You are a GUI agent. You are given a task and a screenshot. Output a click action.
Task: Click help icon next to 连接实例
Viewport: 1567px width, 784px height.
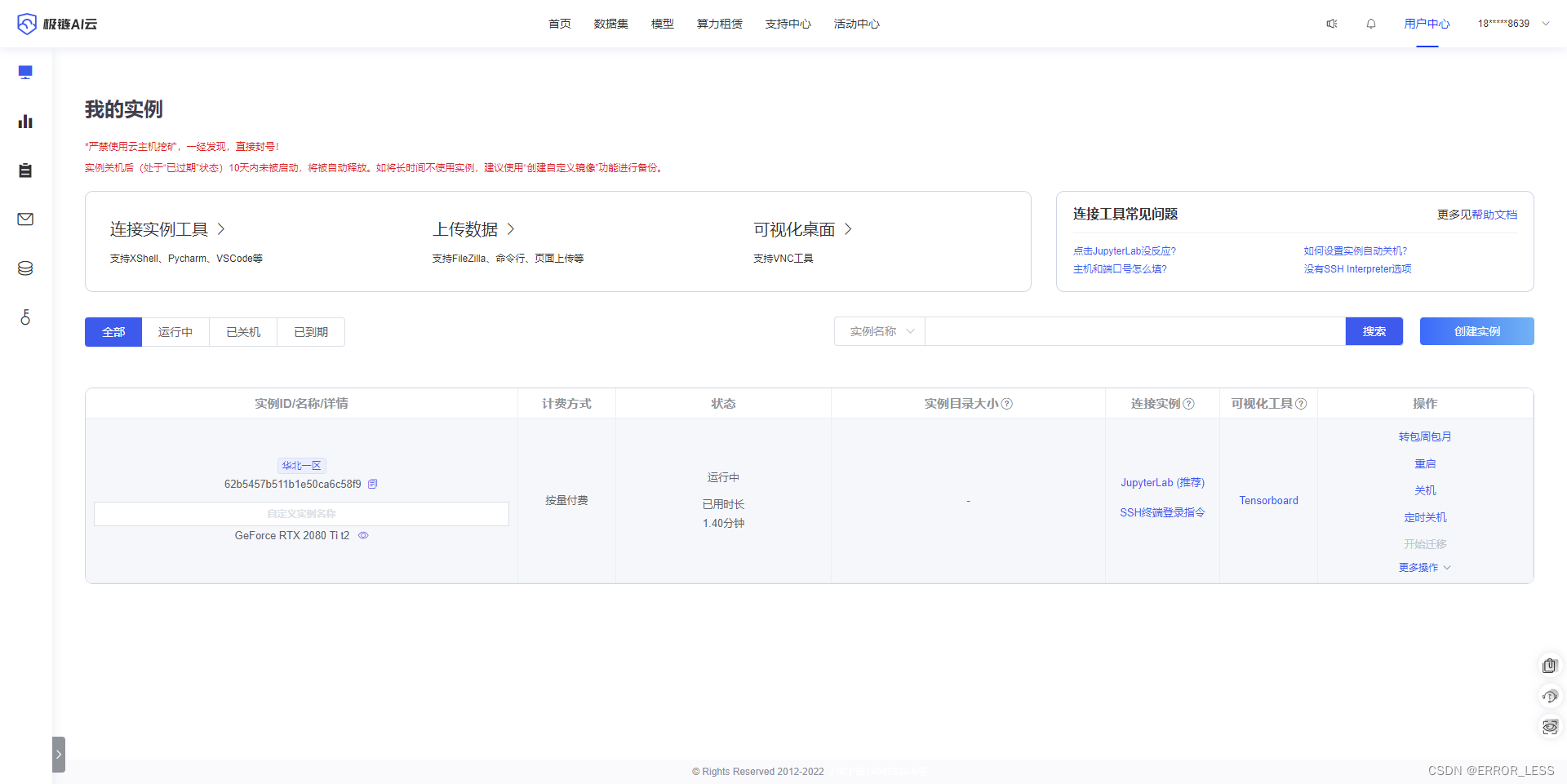[1188, 404]
